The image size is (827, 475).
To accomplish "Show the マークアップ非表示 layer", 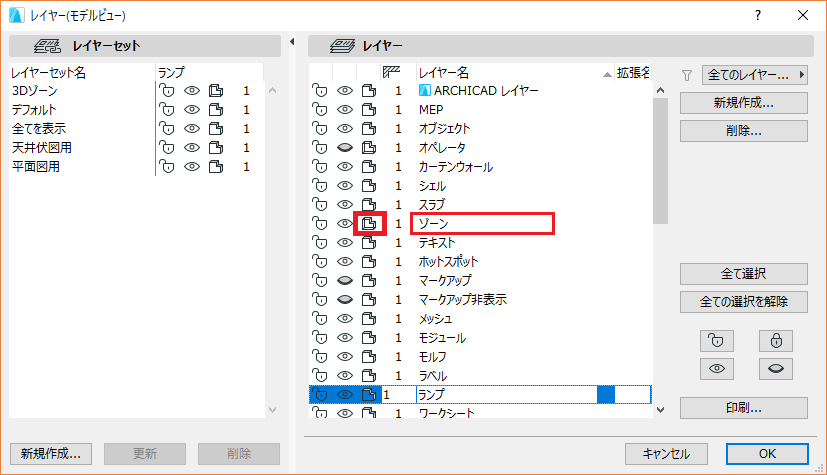I will click(x=344, y=299).
